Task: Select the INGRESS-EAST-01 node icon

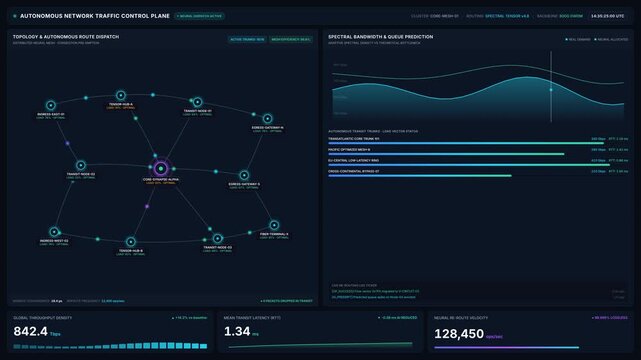Action: [50, 105]
